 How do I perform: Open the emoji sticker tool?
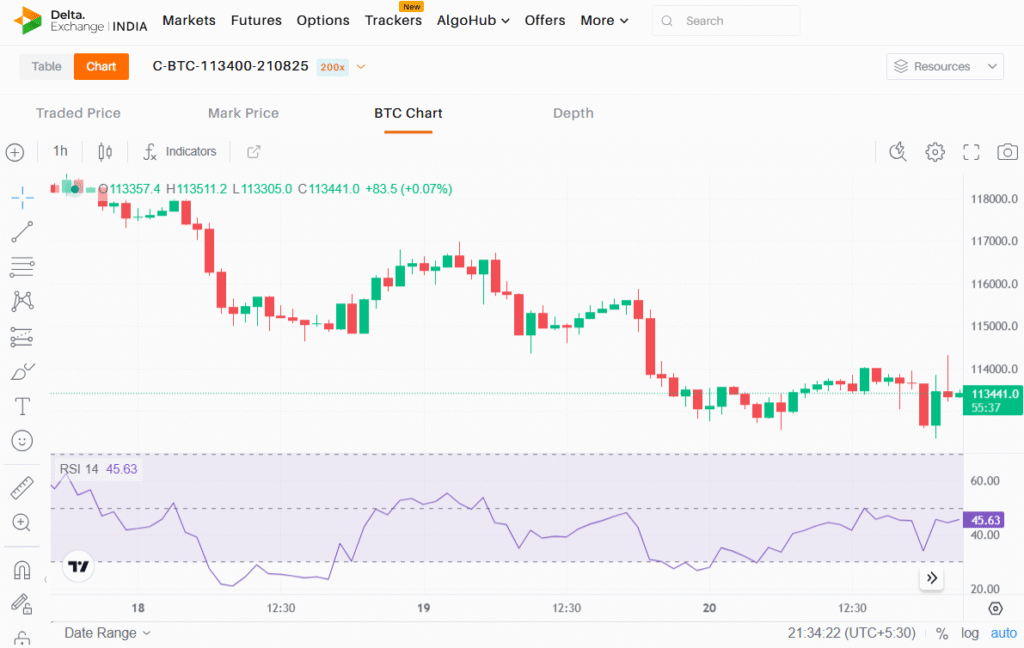pos(22,440)
